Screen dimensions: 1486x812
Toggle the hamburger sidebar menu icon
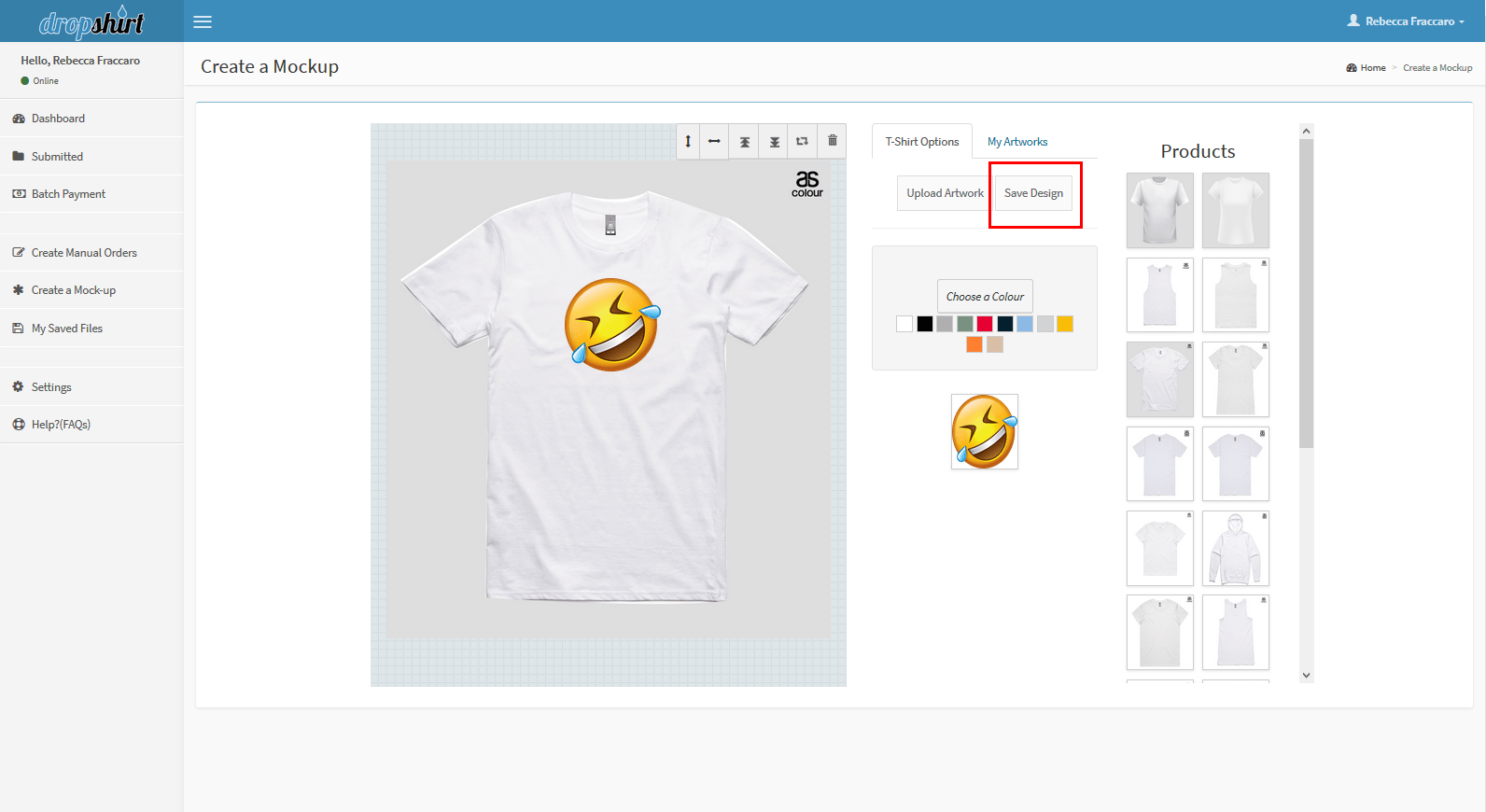[203, 21]
